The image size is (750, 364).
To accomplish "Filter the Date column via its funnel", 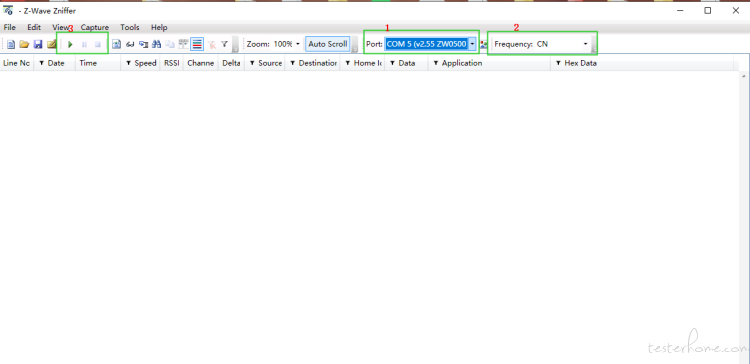I will (41, 63).
